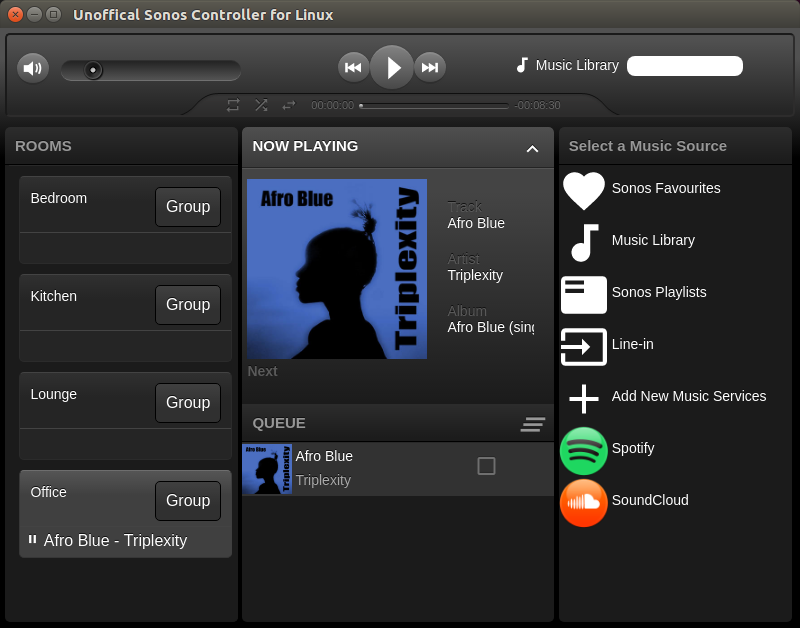Group the Office room
800x628 pixels.
tap(188, 500)
